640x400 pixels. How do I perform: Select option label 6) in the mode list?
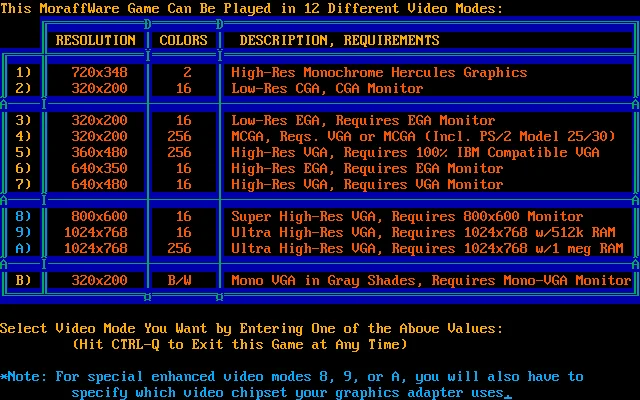23,168
